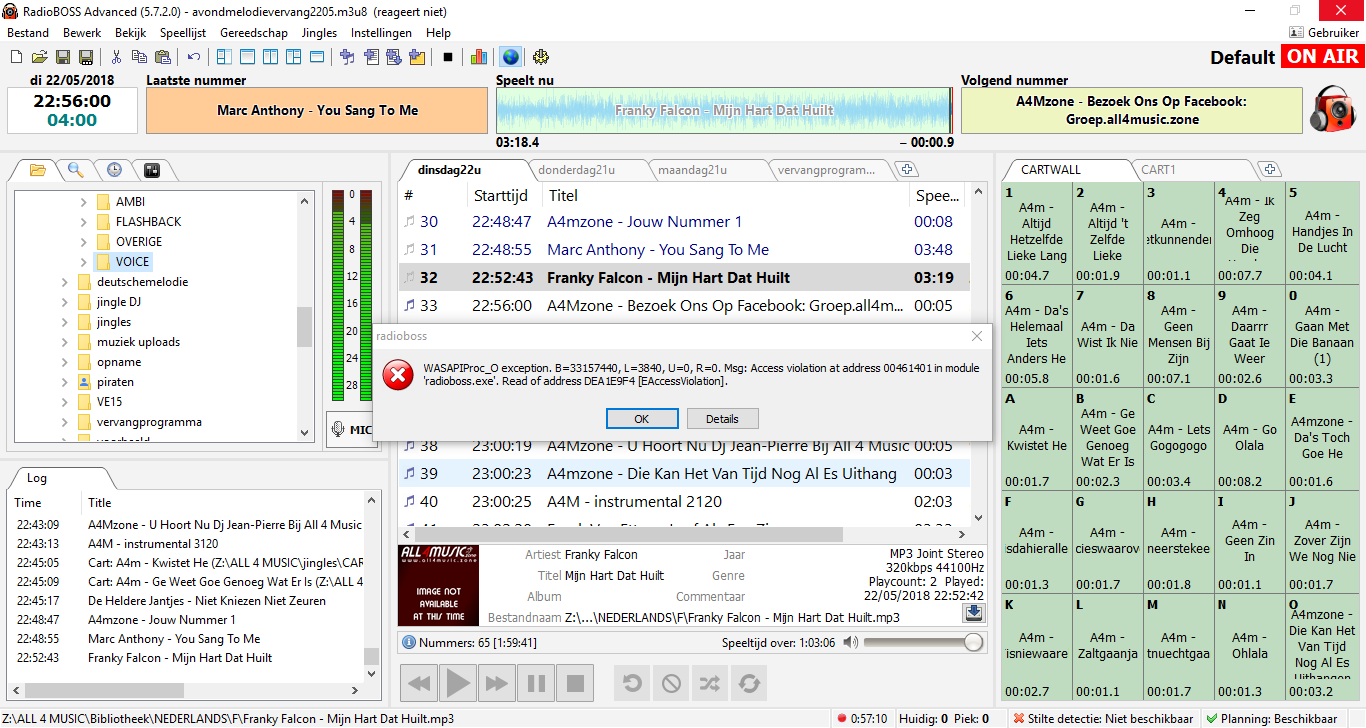Screen dimensions: 1366x728
Task: Add a folder with the yellow folder-plus icon
Action: pyautogui.click(x=417, y=57)
